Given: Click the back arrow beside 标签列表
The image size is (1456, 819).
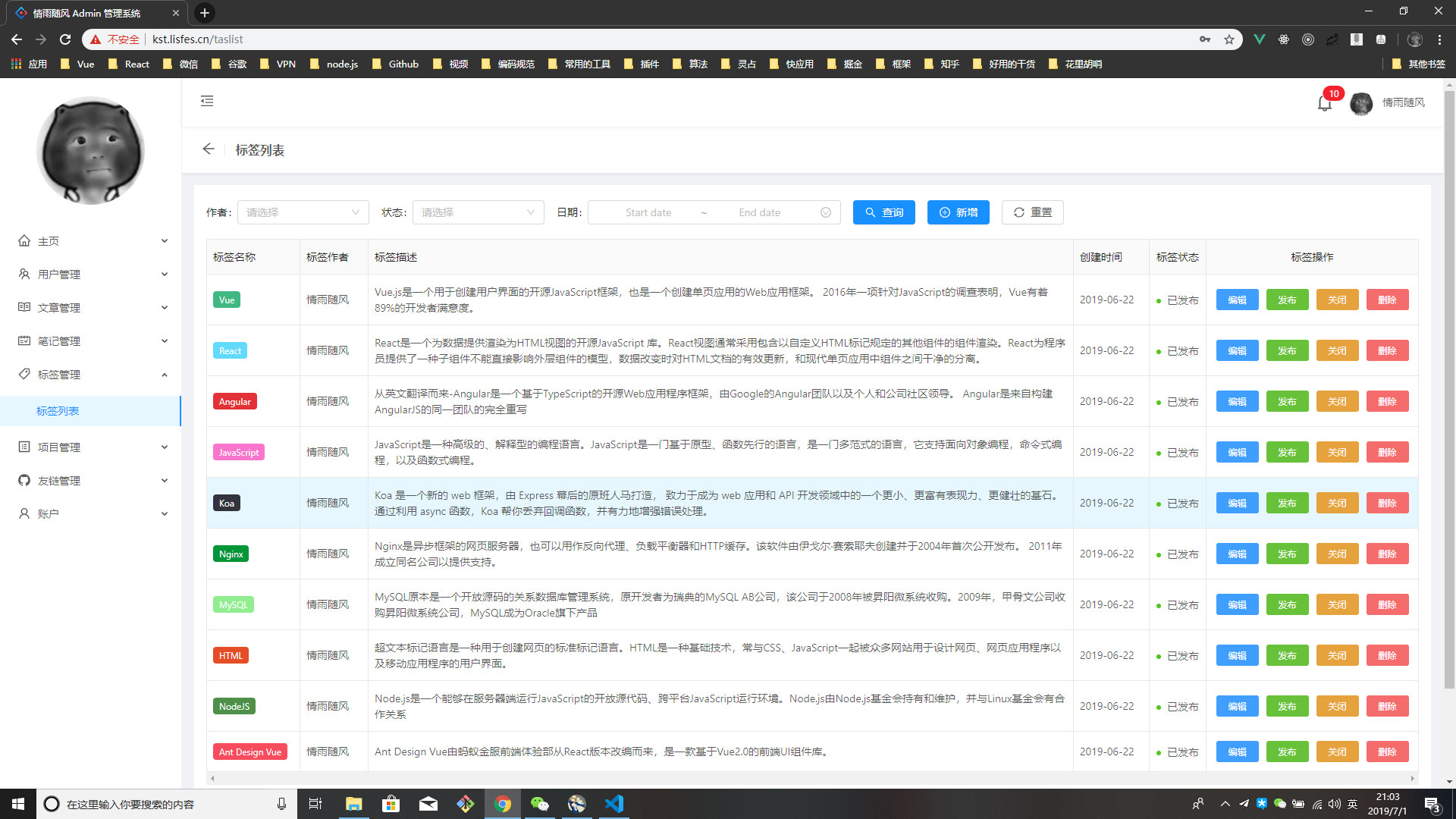Looking at the screenshot, I should pyautogui.click(x=209, y=149).
